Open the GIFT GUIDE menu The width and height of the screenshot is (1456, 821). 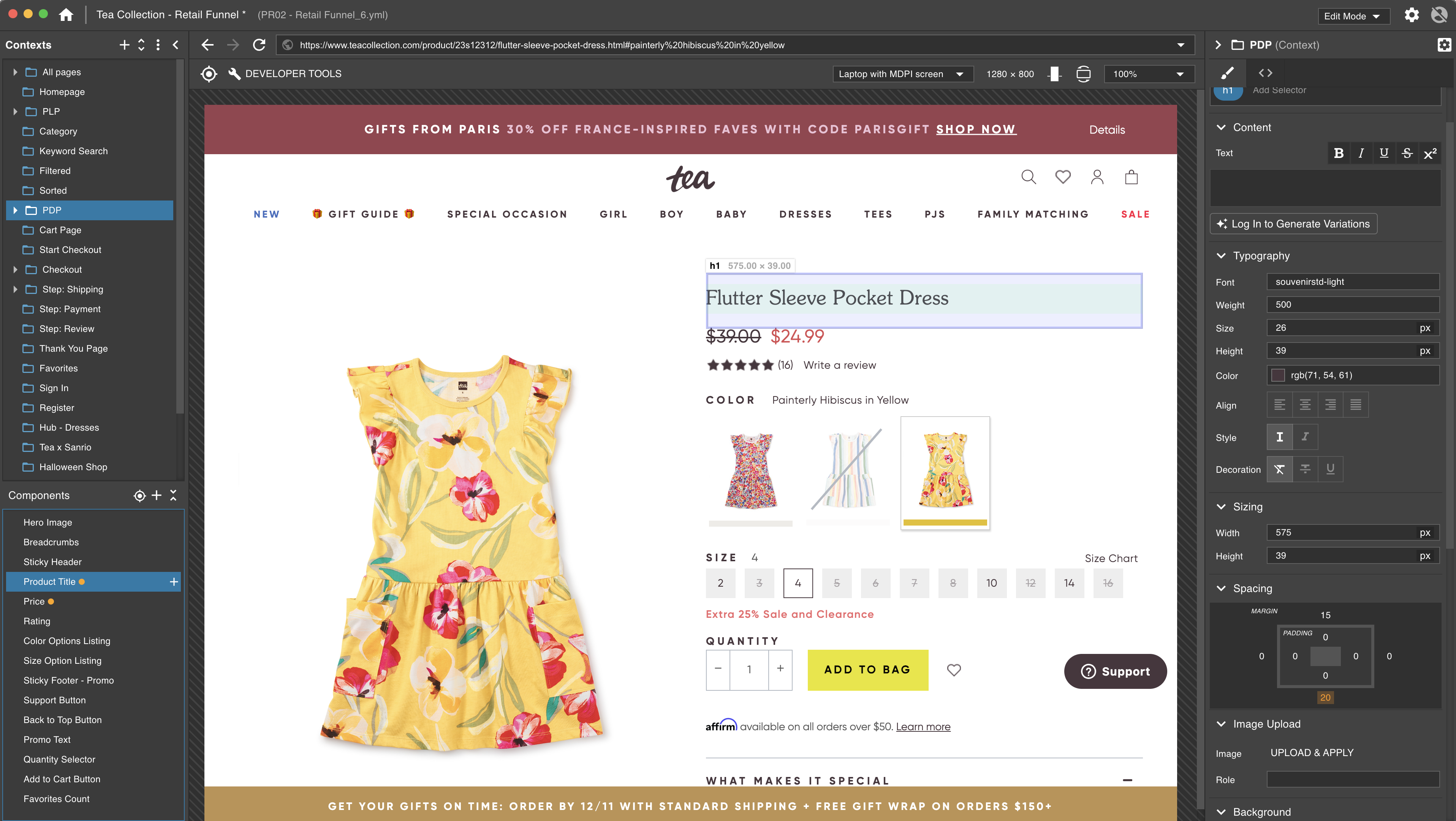[364, 214]
